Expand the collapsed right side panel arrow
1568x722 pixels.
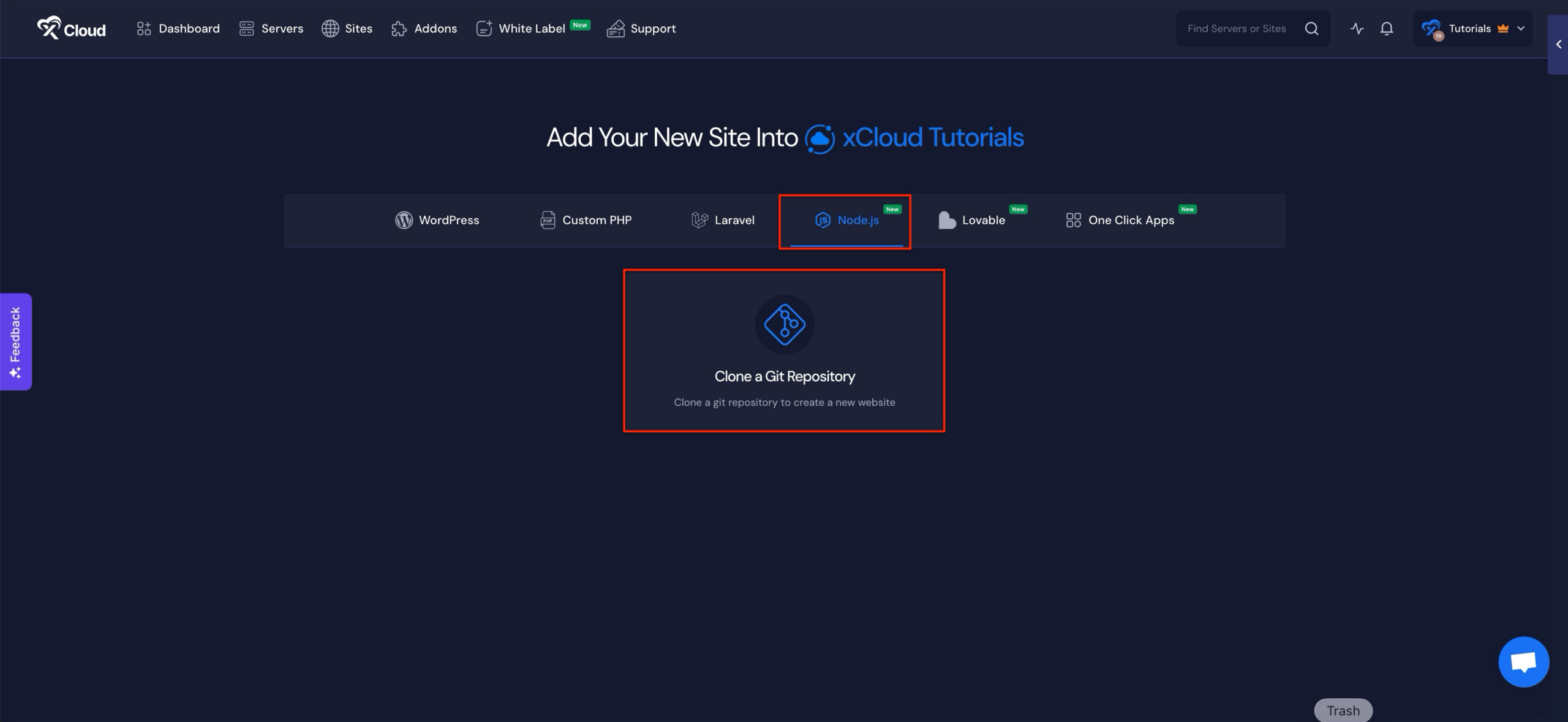pos(1558,44)
